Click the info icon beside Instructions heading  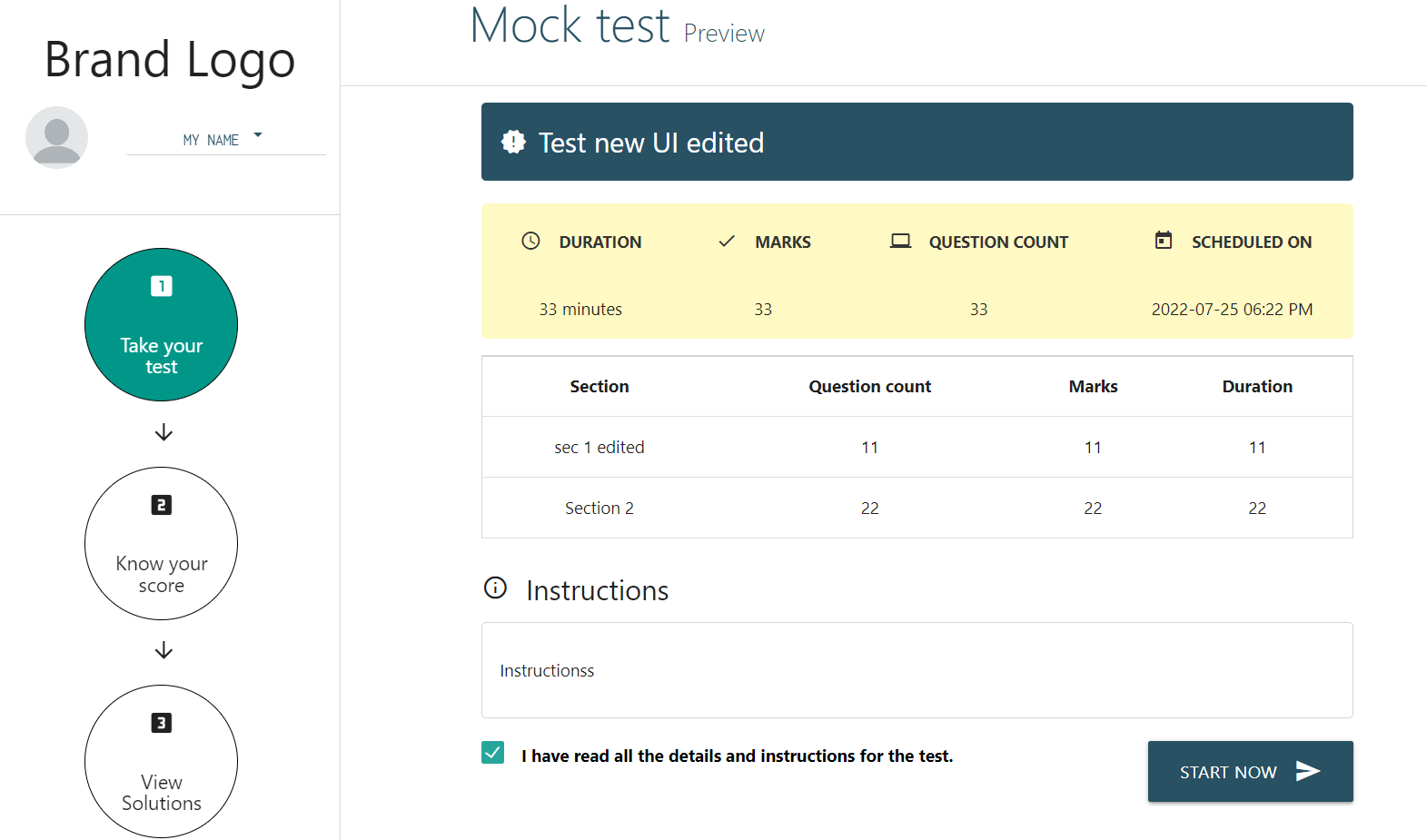(x=495, y=588)
